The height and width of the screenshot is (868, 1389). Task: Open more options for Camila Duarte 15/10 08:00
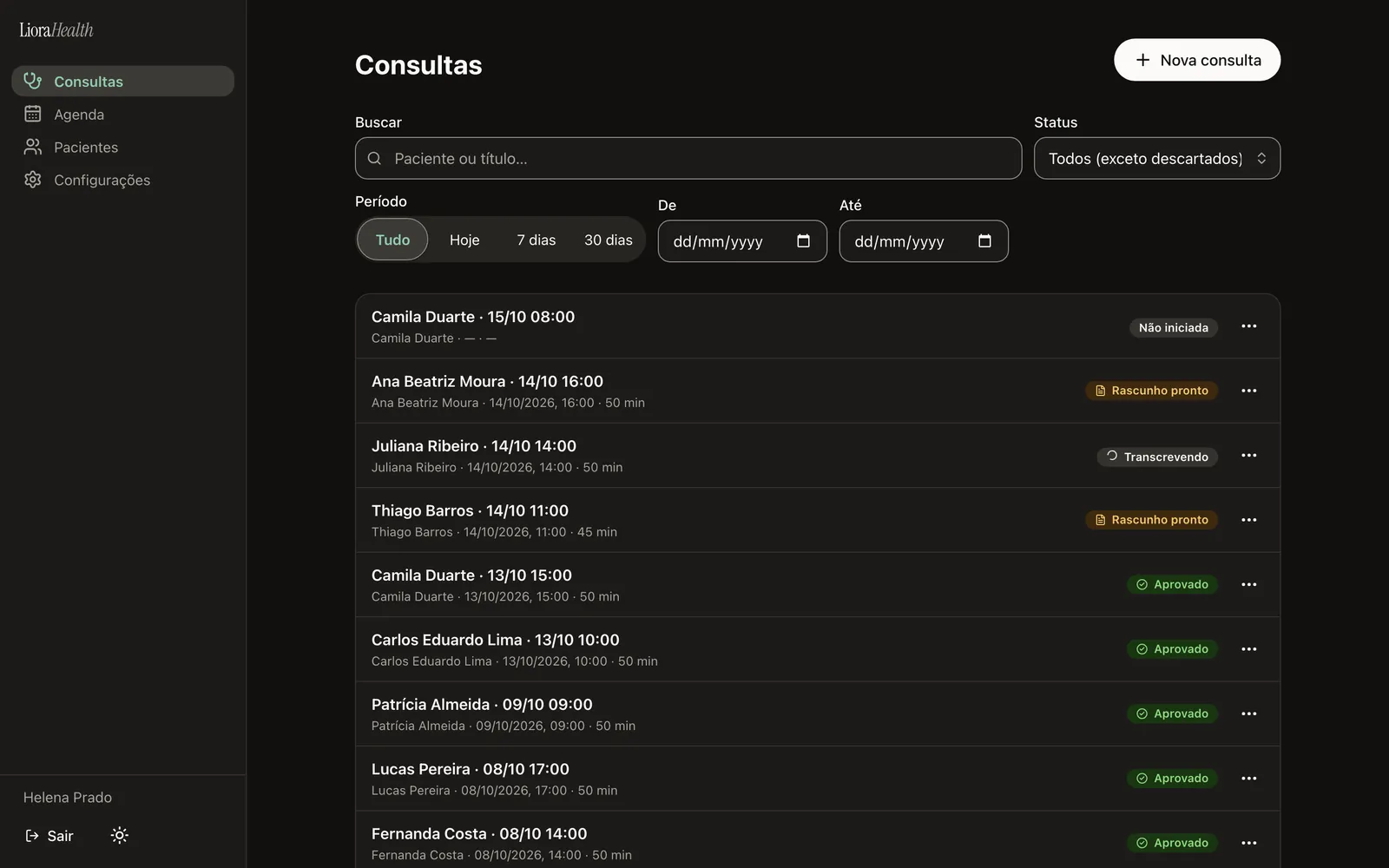click(x=1249, y=326)
